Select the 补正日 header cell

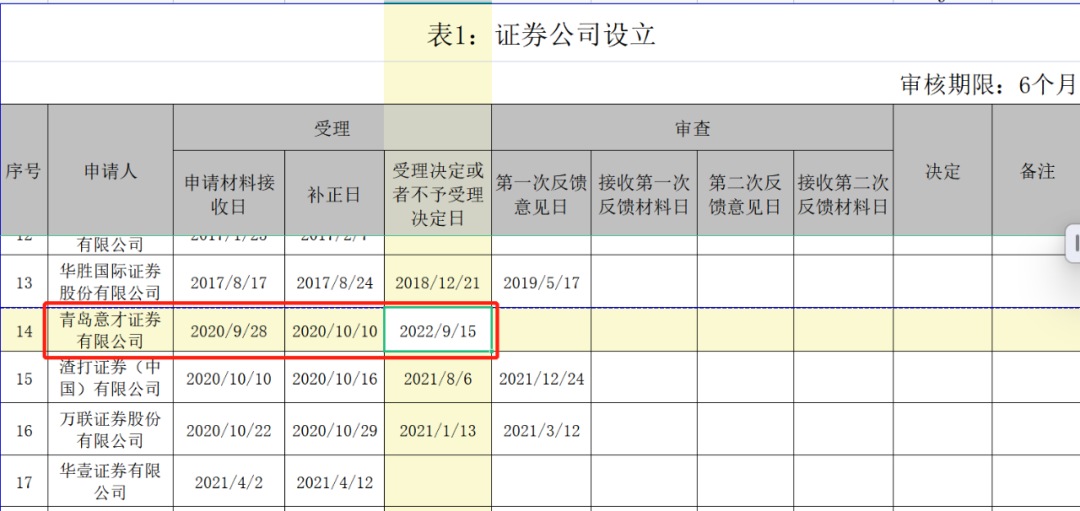334,194
